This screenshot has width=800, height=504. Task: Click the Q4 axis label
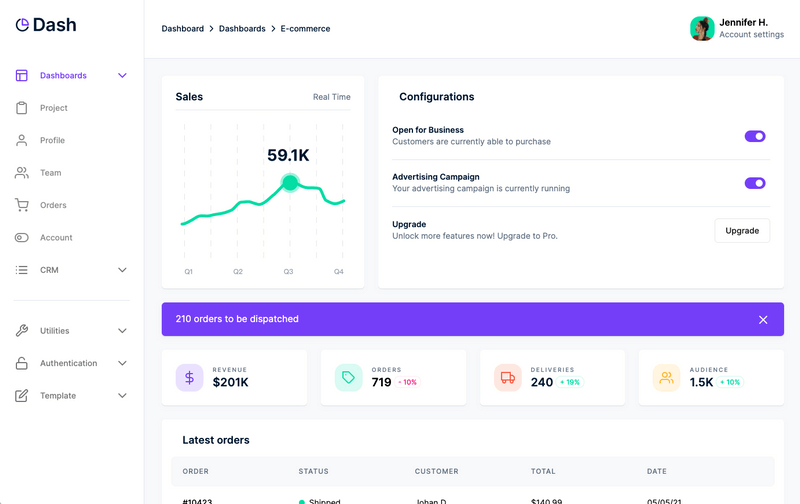(339, 271)
